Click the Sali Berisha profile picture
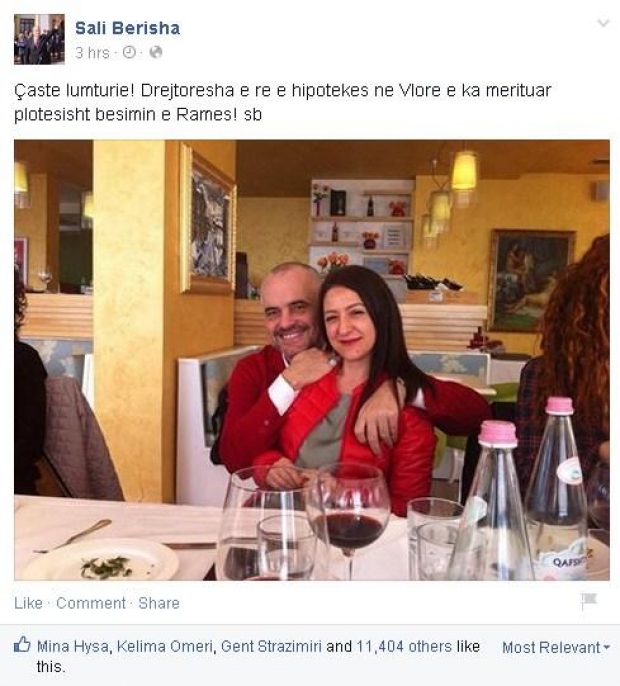Viewport: 620px width, 686px height. (x=39, y=39)
